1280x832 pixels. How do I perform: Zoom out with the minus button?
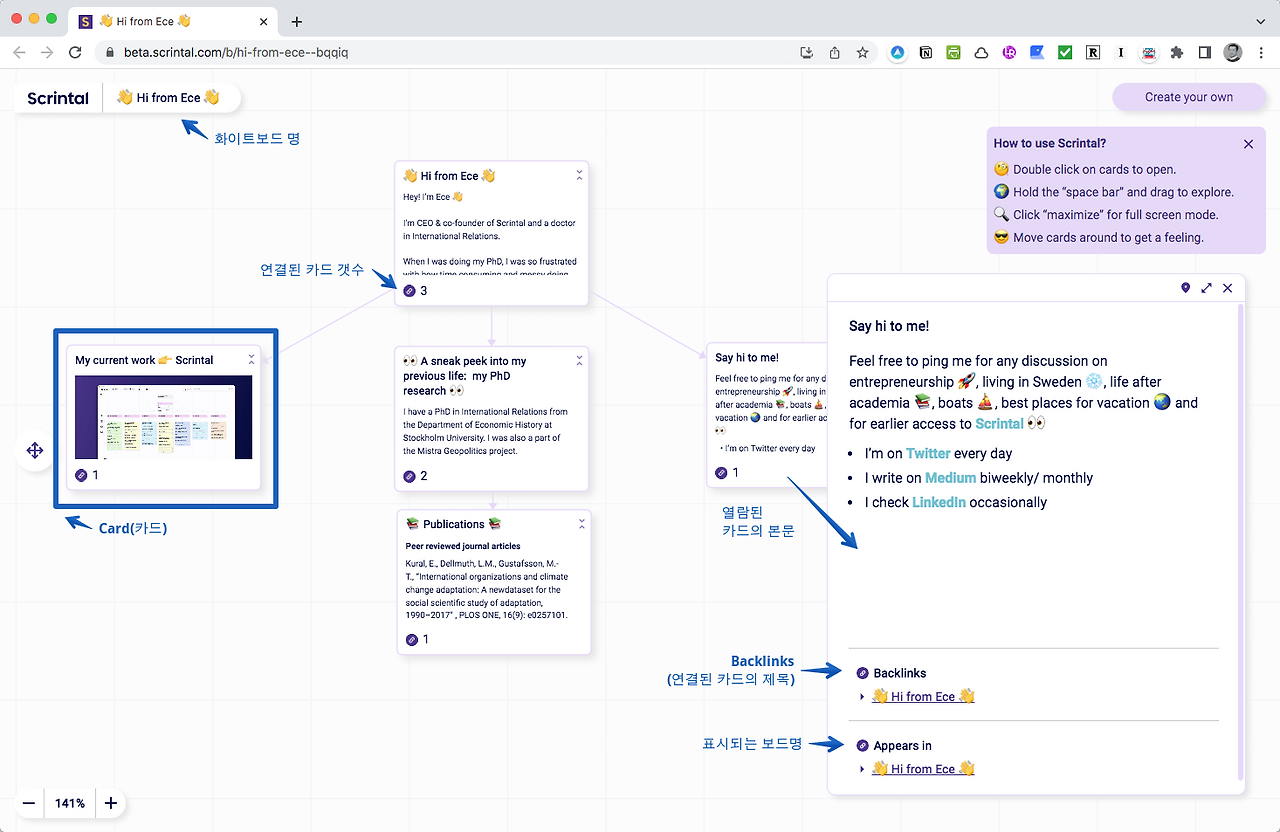click(x=29, y=803)
